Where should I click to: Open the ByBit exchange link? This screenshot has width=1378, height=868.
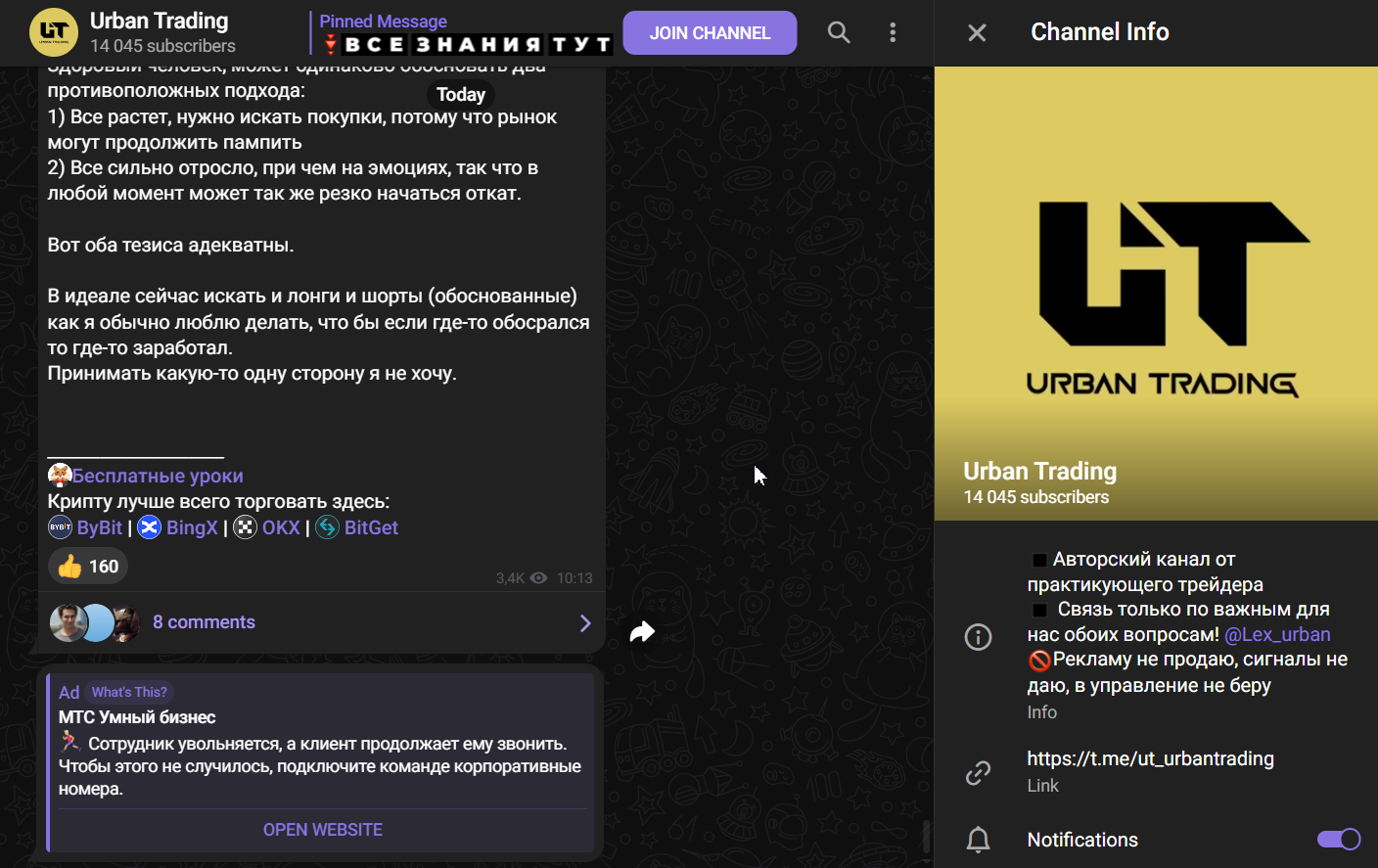[x=100, y=527]
